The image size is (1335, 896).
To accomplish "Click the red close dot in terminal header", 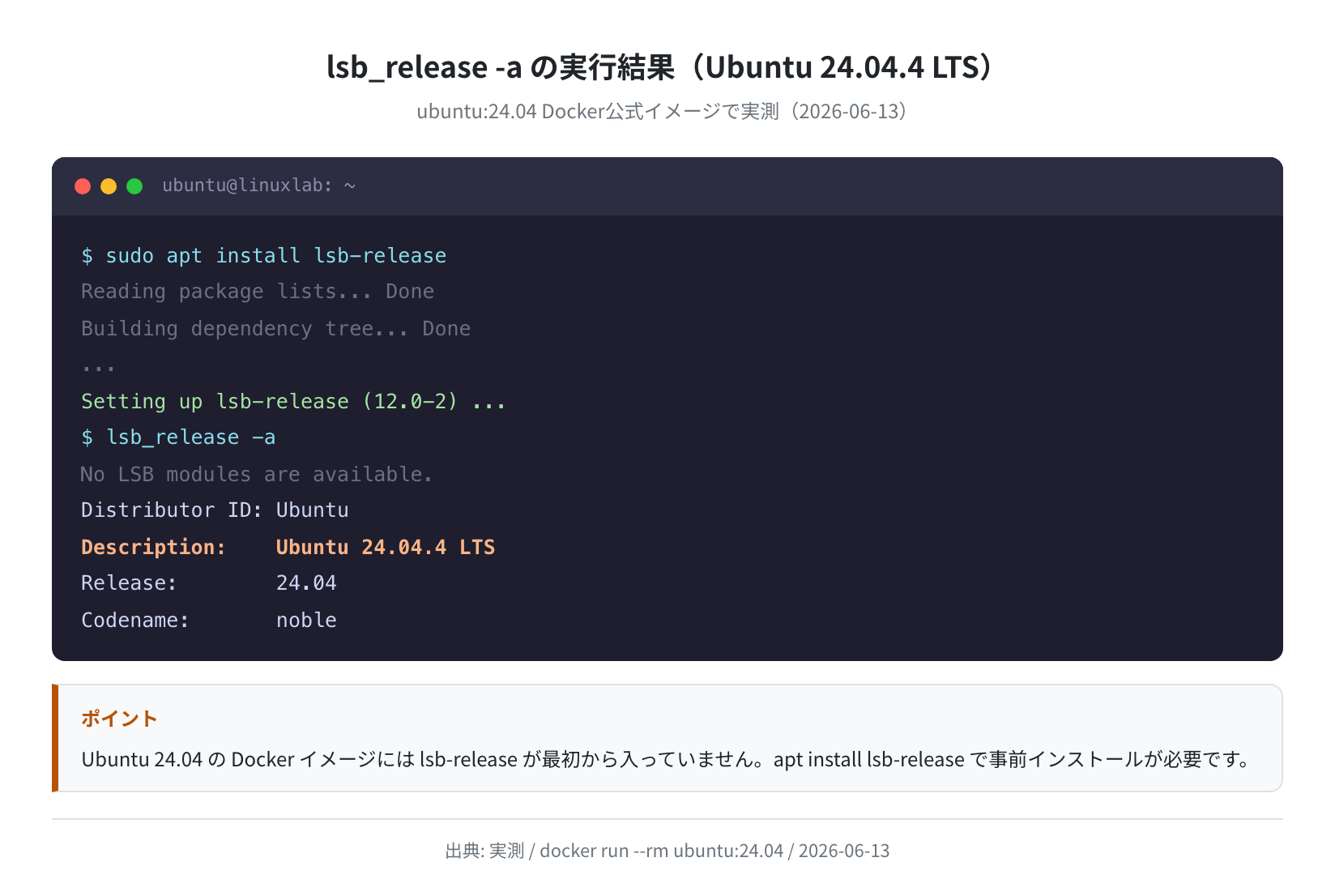I will click(83, 186).
